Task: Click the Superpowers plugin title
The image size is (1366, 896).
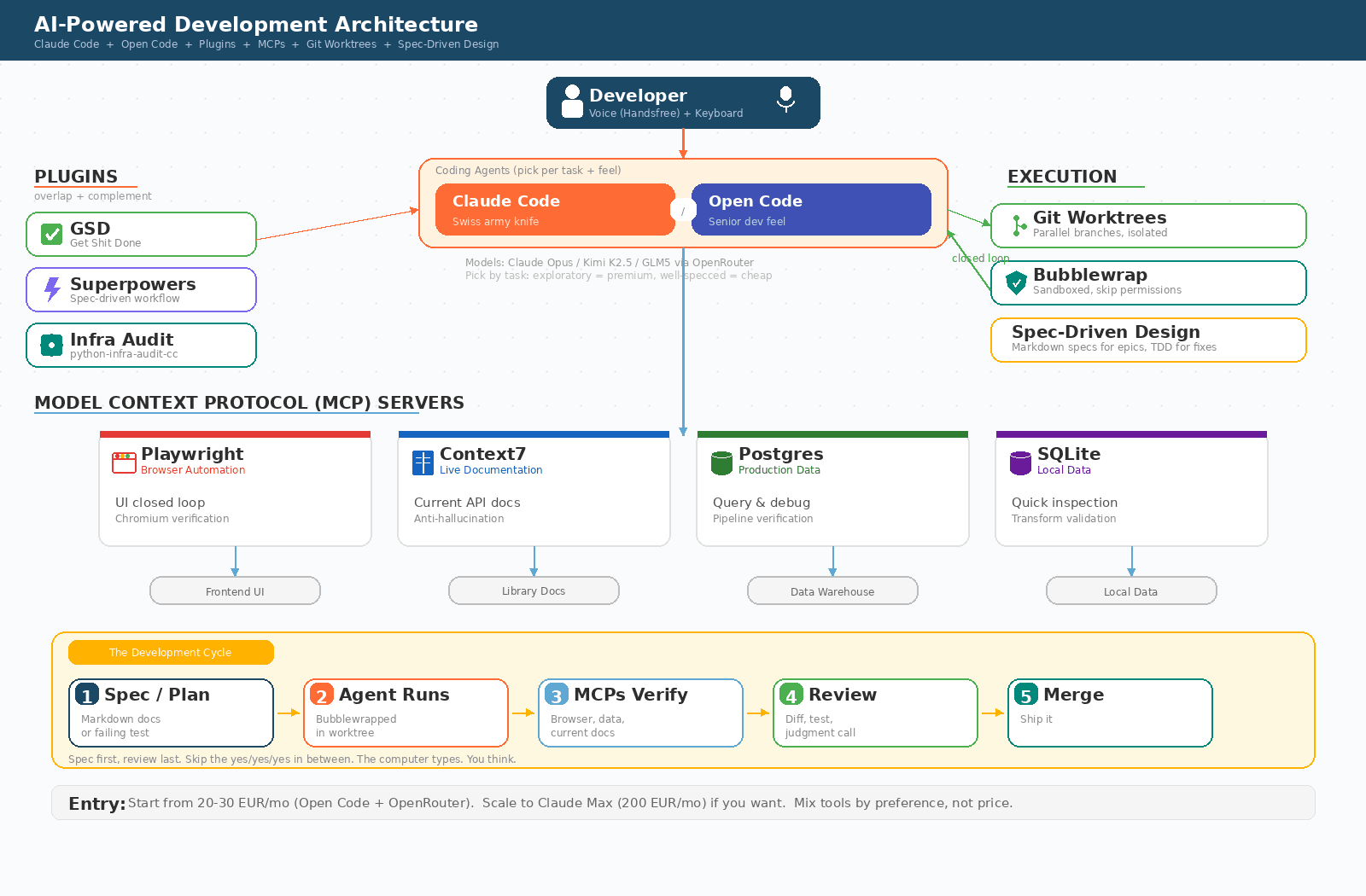Action: [x=132, y=284]
